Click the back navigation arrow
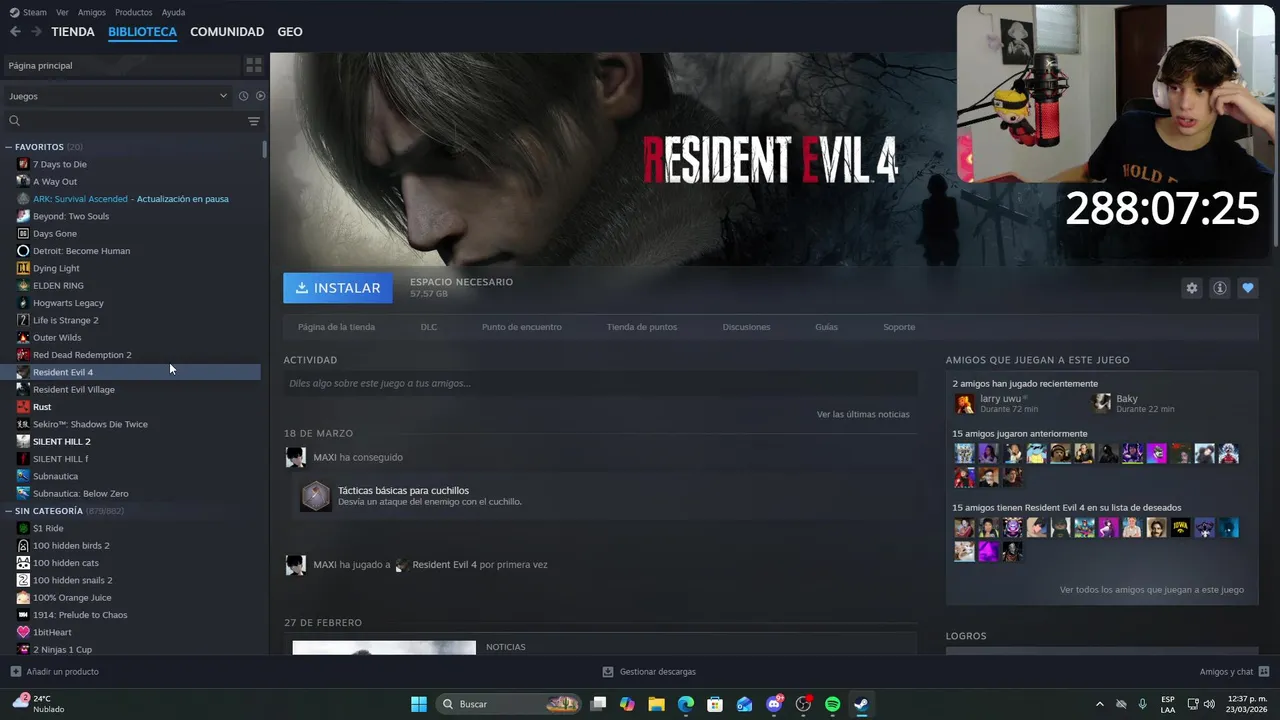This screenshot has height=720, width=1280. pos(15,32)
